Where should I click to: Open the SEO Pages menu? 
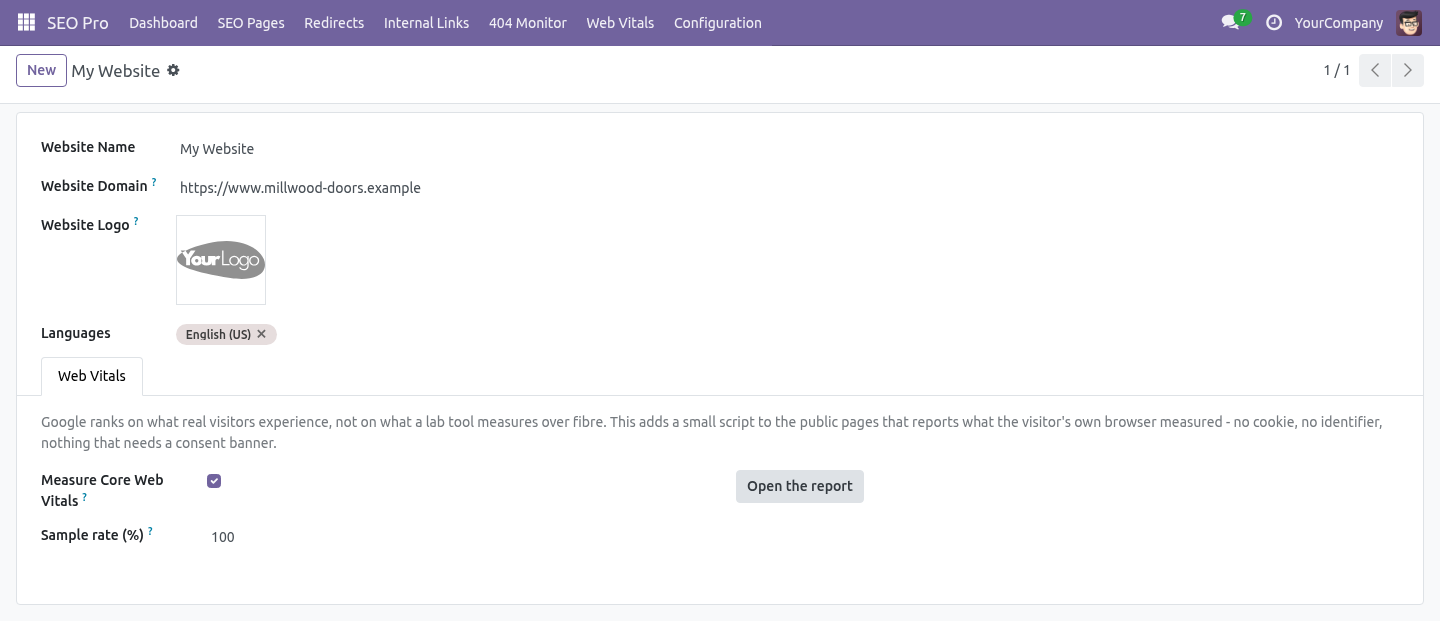(251, 22)
